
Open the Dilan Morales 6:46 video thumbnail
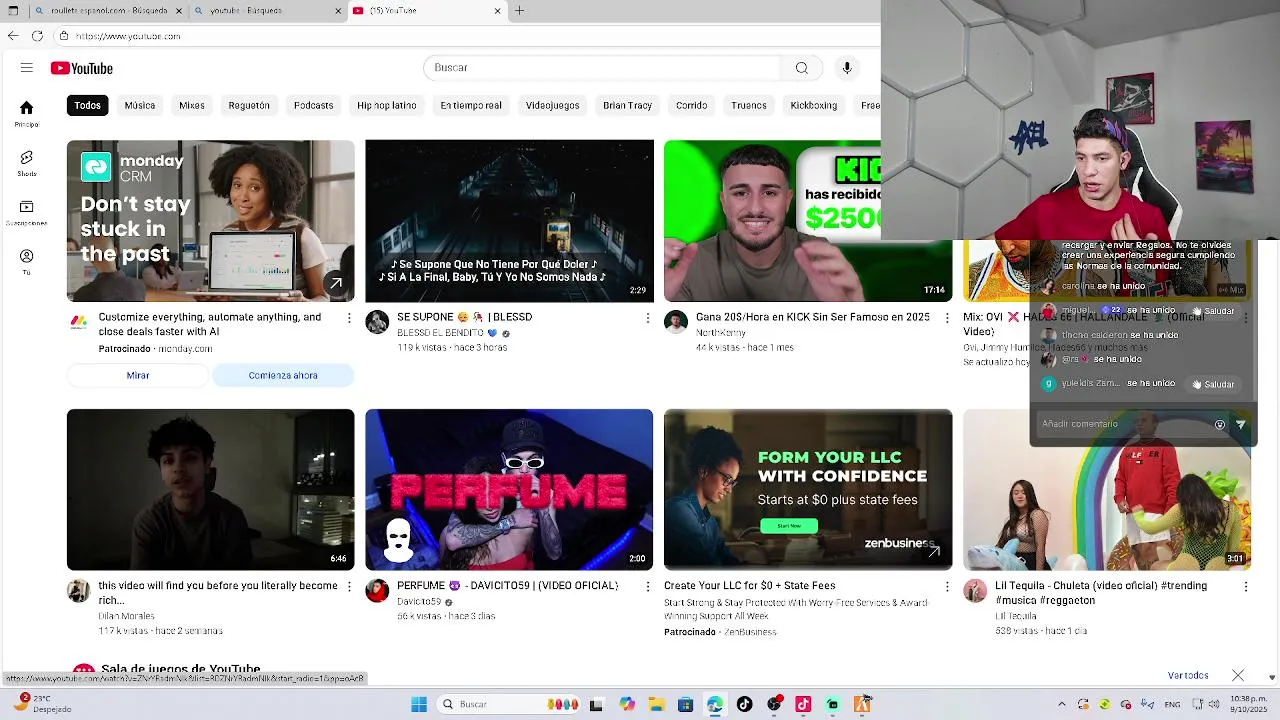210,490
